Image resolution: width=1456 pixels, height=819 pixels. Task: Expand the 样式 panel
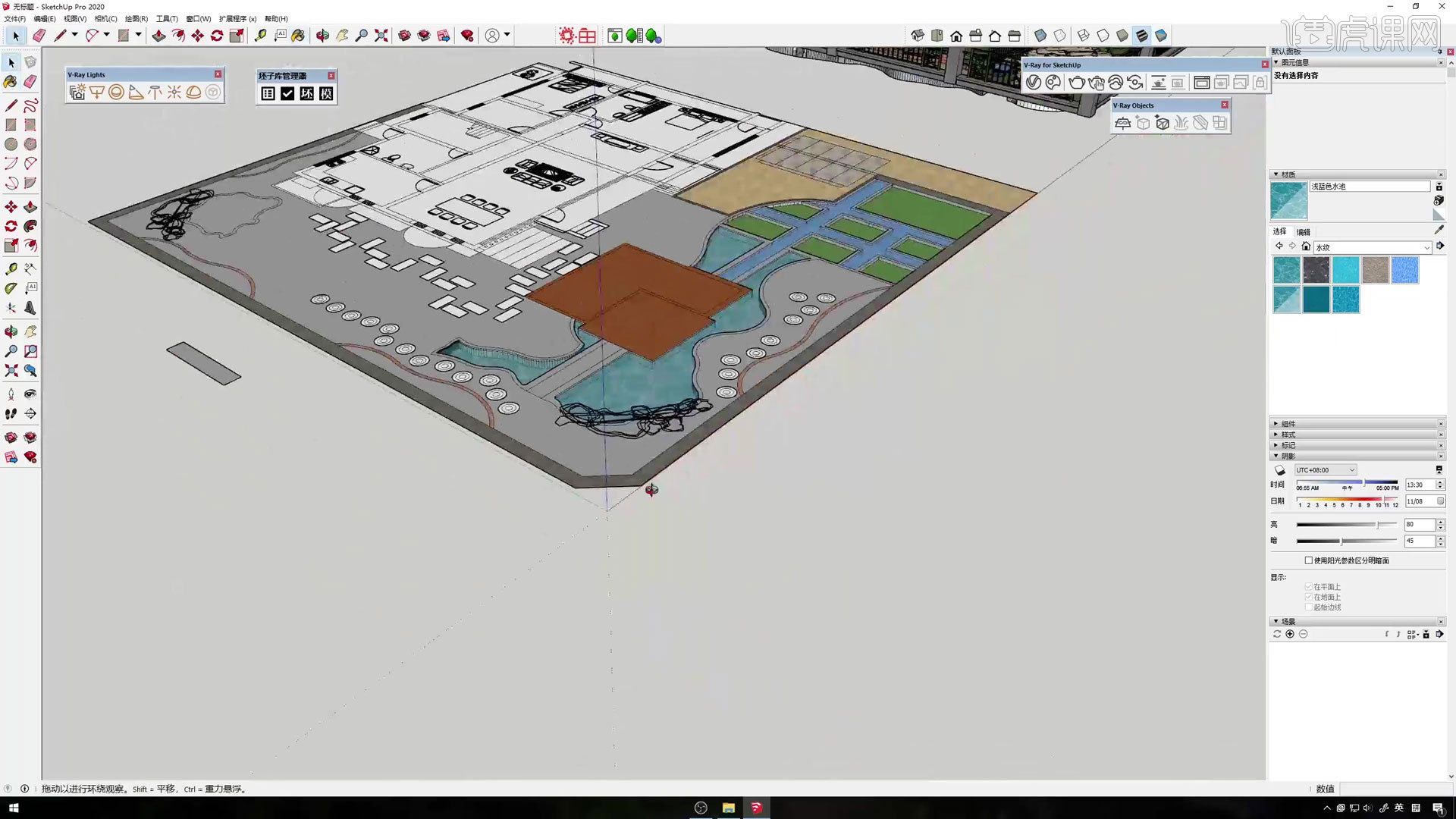click(1276, 435)
